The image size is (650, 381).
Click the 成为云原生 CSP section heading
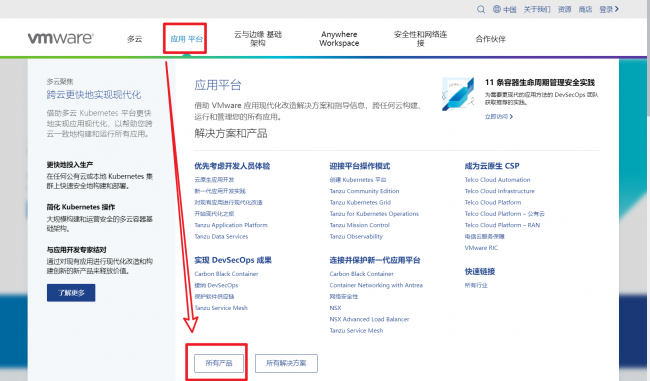click(492, 166)
